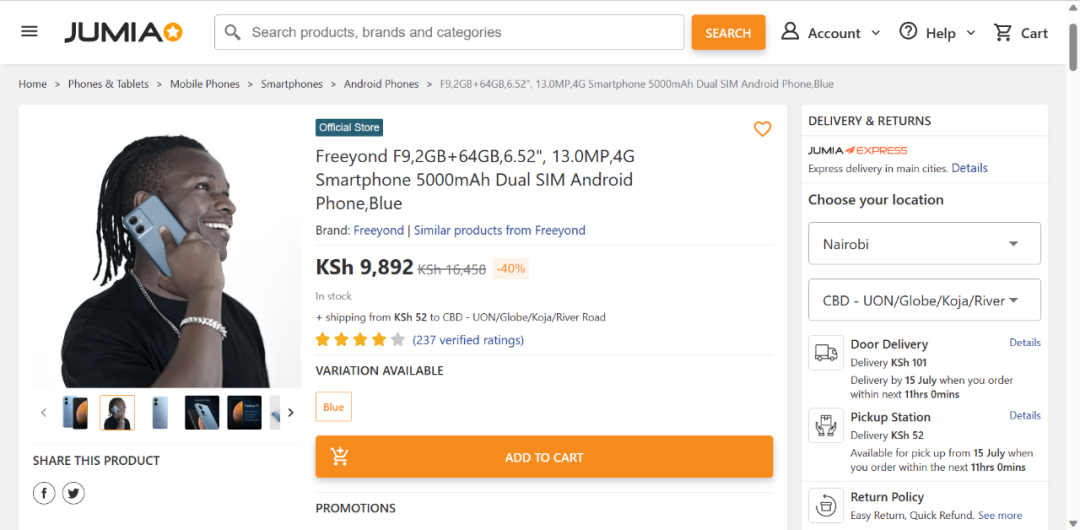Navigate to Android Phones breadcrumb
This screenshot has width=1080, height=530.
tap(381, 84)
